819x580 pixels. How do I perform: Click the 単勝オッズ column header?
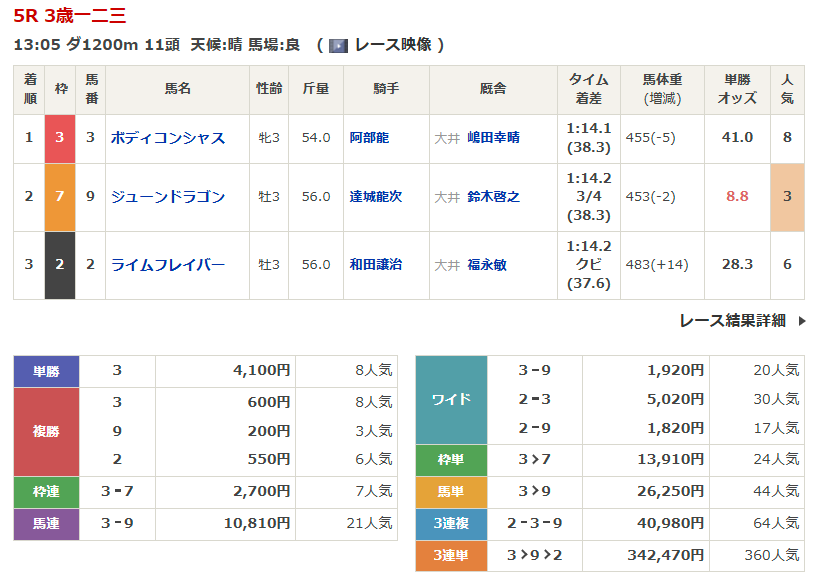tap(737, 89)
